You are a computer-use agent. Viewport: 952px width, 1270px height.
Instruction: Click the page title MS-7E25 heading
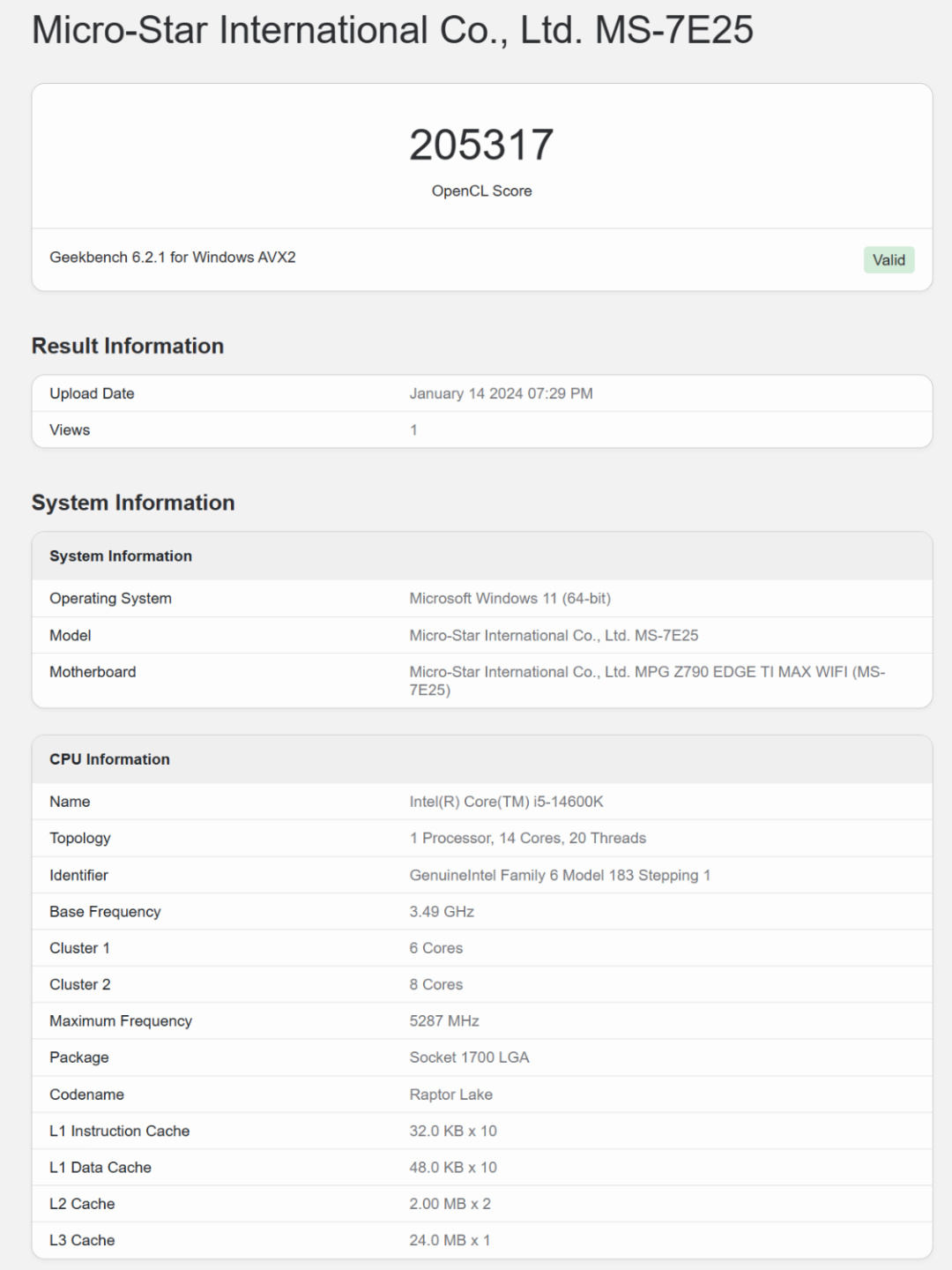(x=392, y=30)
